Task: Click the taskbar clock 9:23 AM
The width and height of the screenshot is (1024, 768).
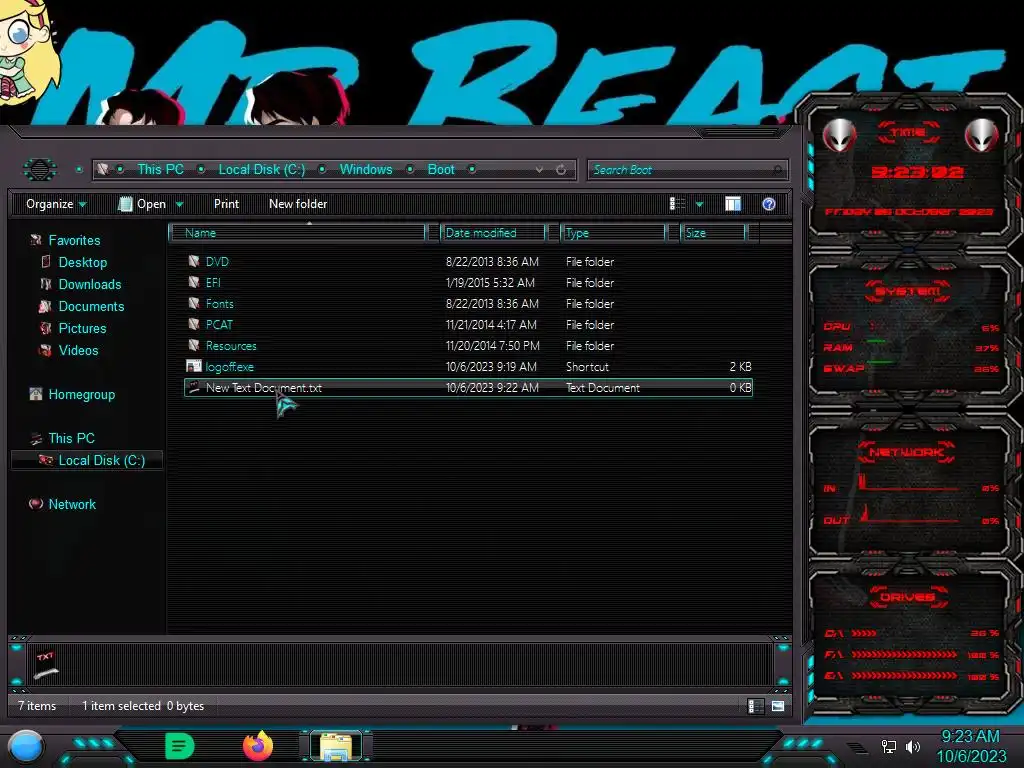Action: 970,737
